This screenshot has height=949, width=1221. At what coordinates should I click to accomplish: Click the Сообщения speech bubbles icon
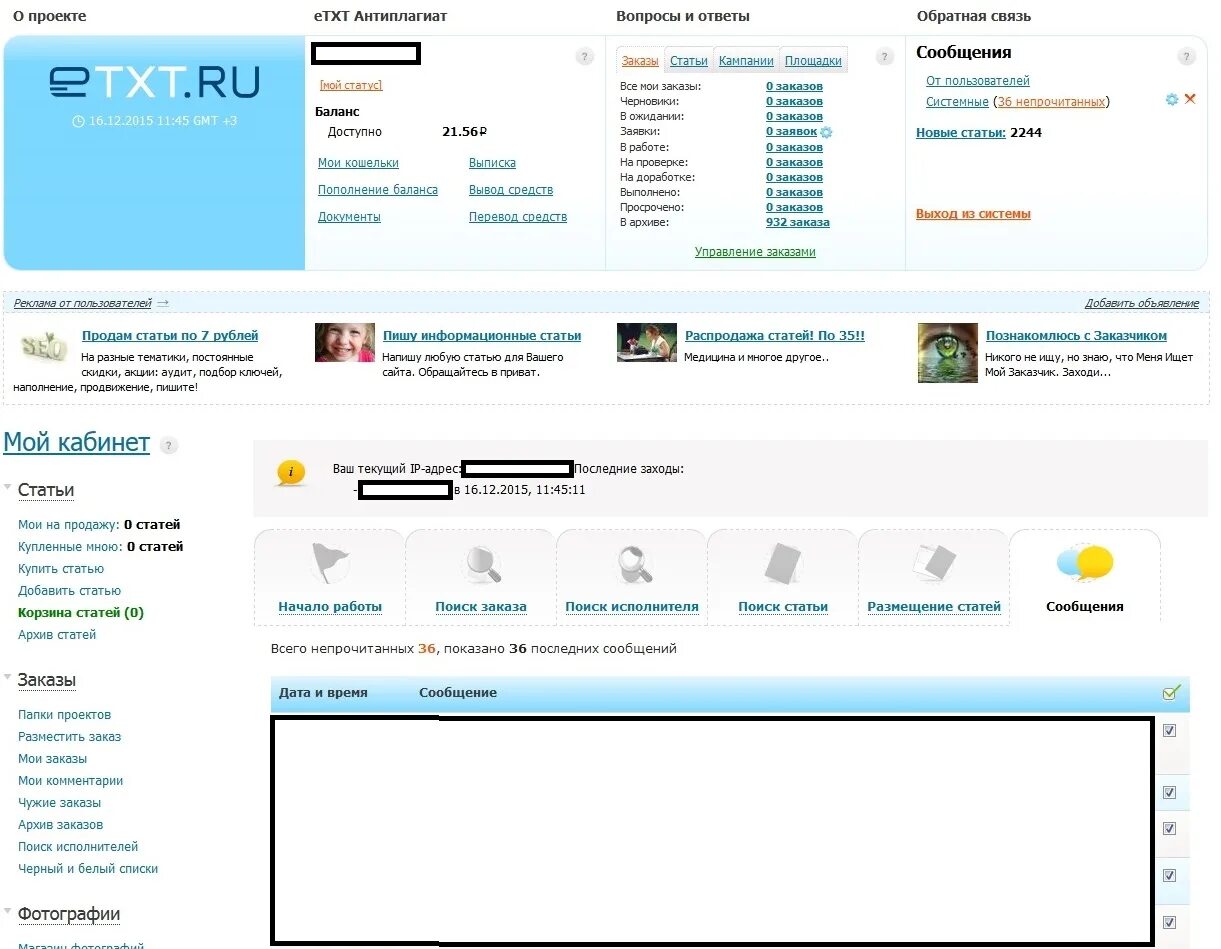(1085, 563)
